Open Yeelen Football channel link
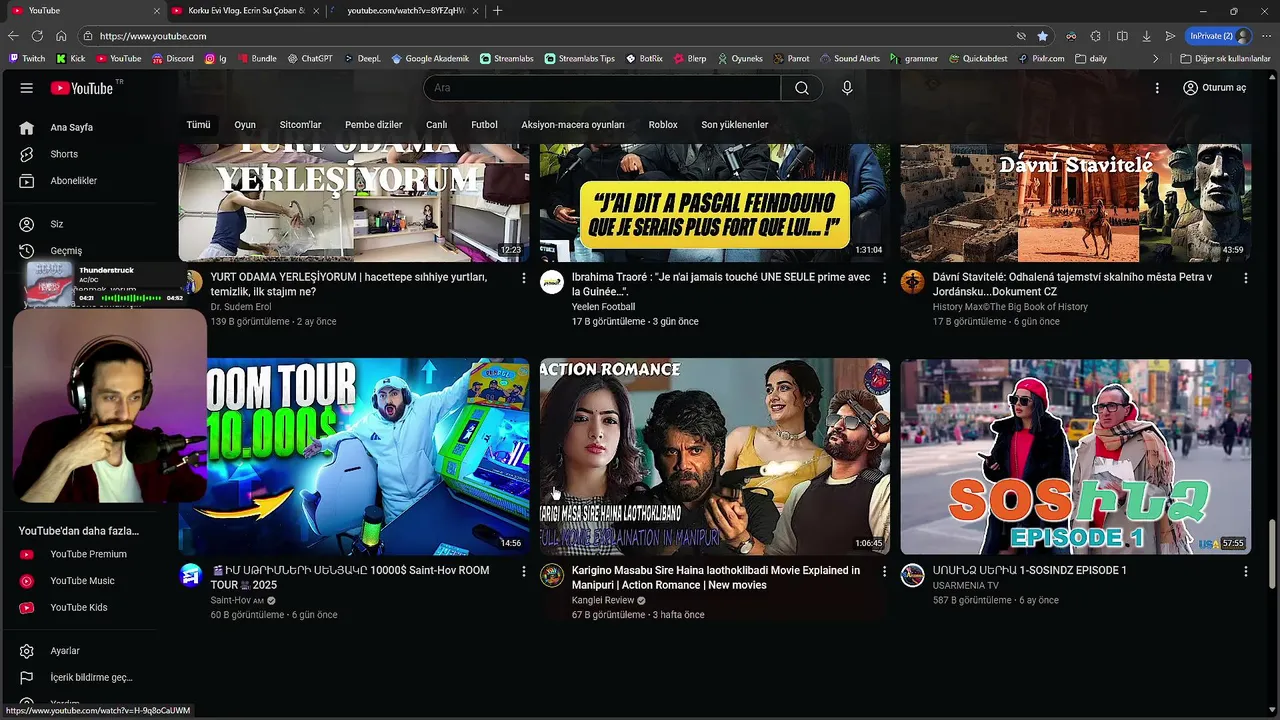Screen dimensions: 1280x720 (603, 307)
